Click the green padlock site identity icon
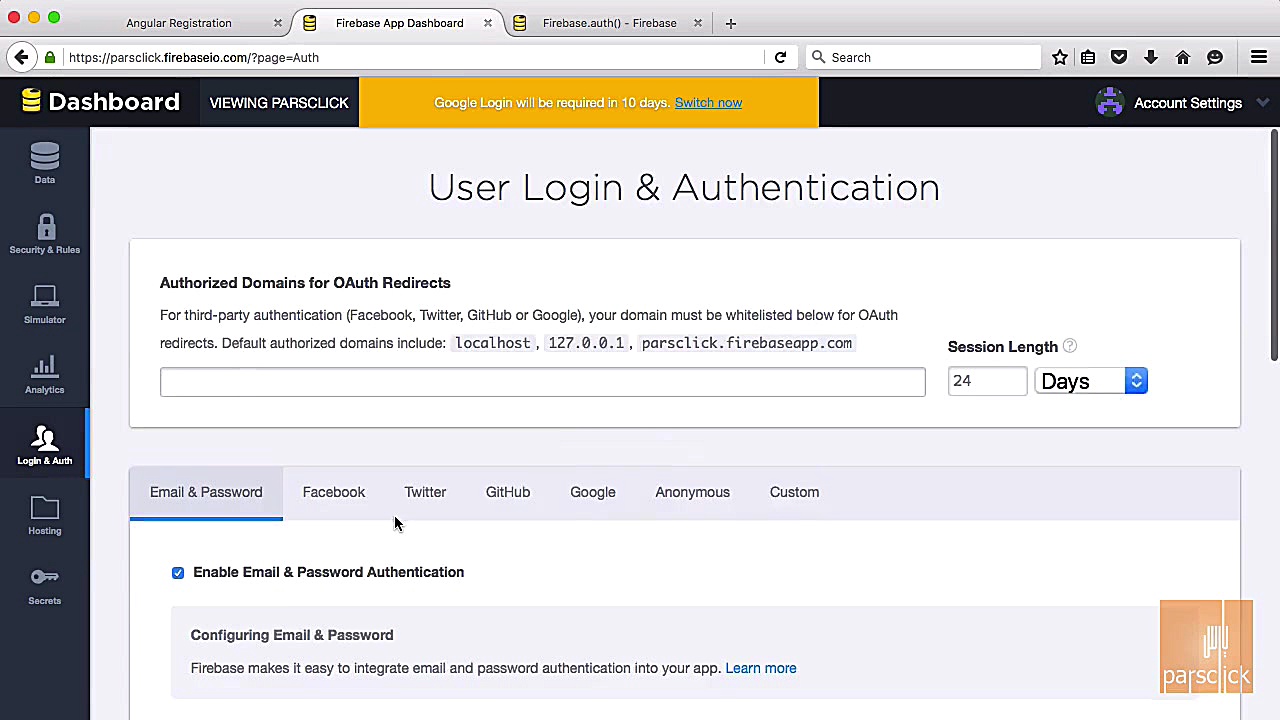This screenshot has height=720, width=1280. click(50, 57)
